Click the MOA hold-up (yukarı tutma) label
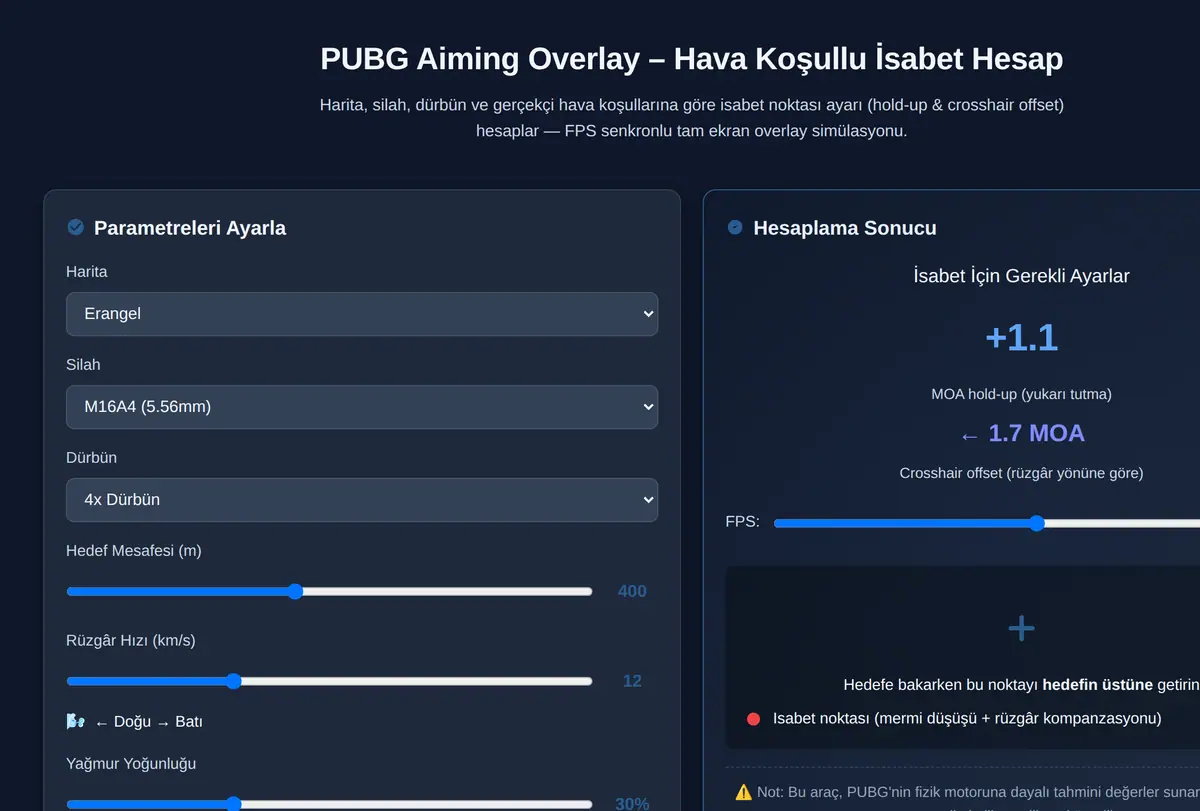The height and width of the screenshot is (811, 1200). [1021, 394]
